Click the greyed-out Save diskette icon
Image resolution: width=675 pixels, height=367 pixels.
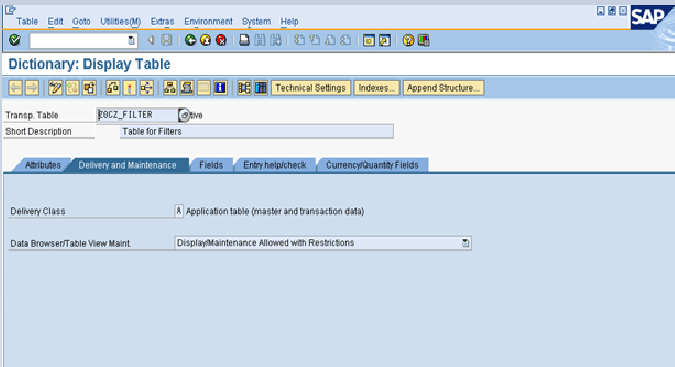[166, 40]
